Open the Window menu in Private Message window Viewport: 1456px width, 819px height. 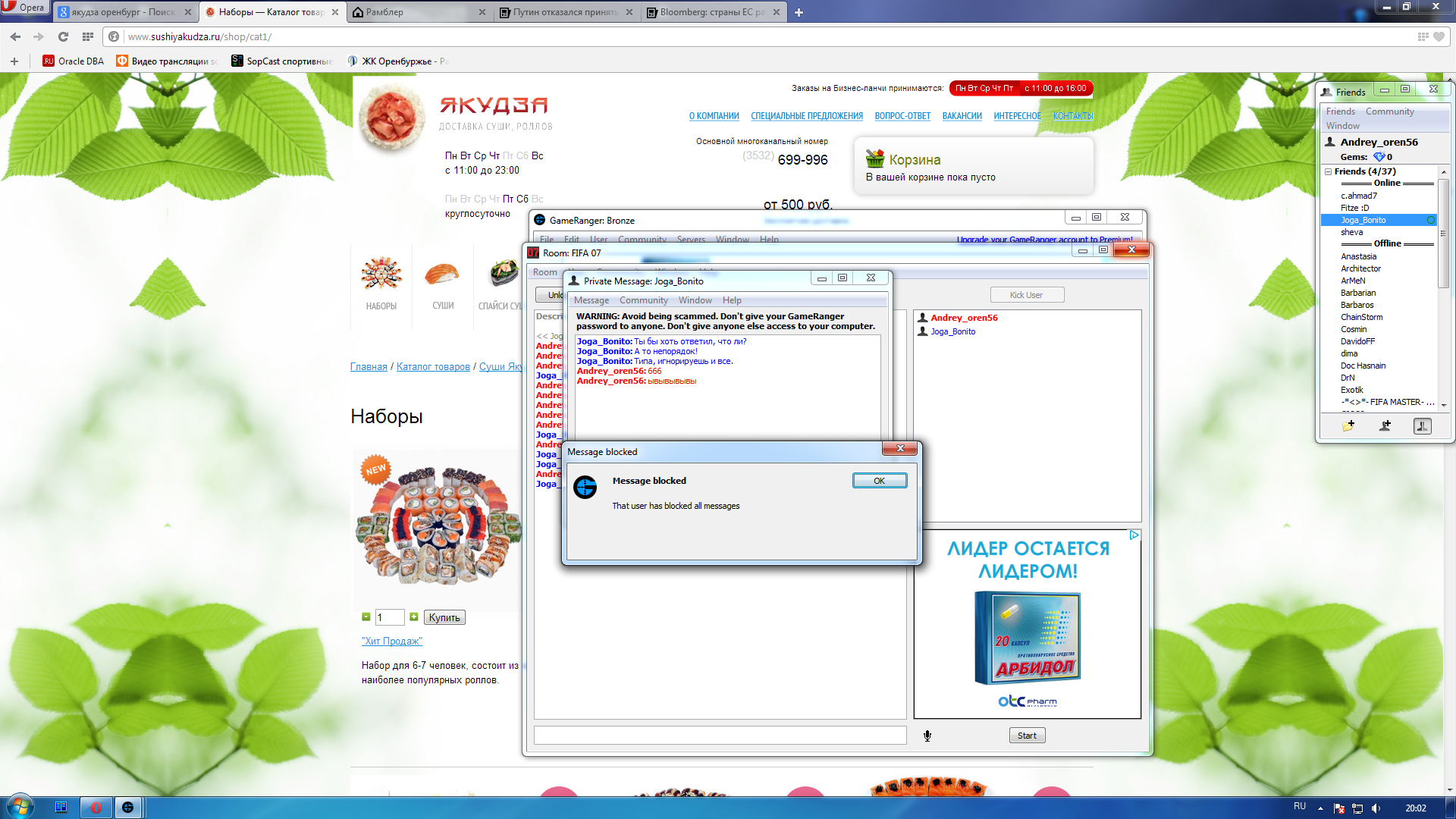point(695,301)
